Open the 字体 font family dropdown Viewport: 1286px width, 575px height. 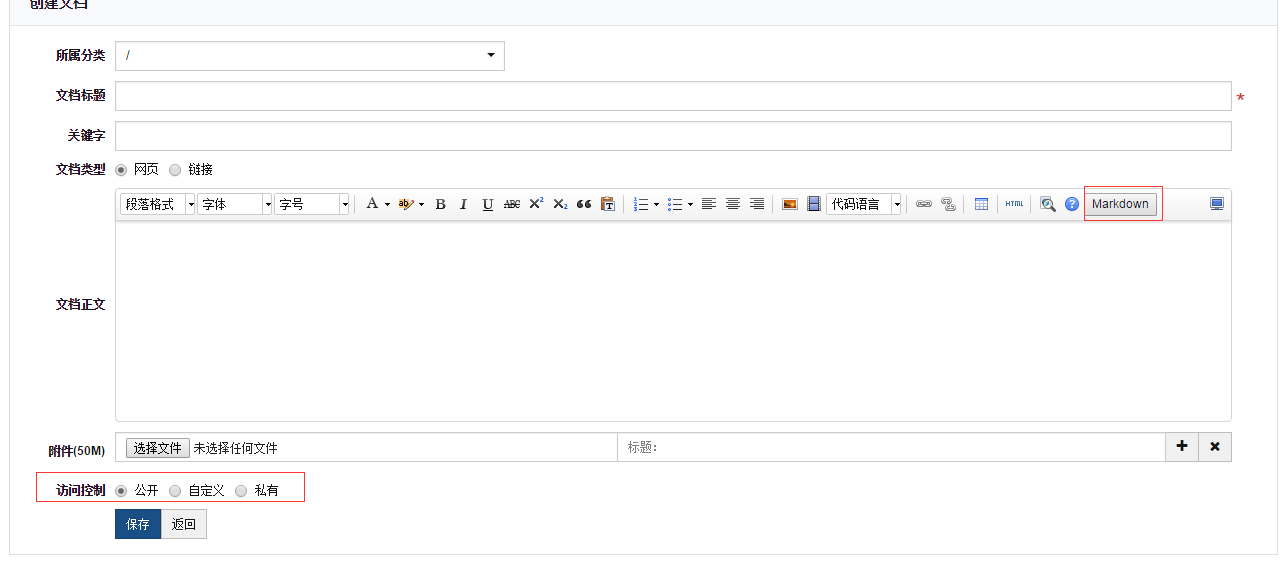235,204
